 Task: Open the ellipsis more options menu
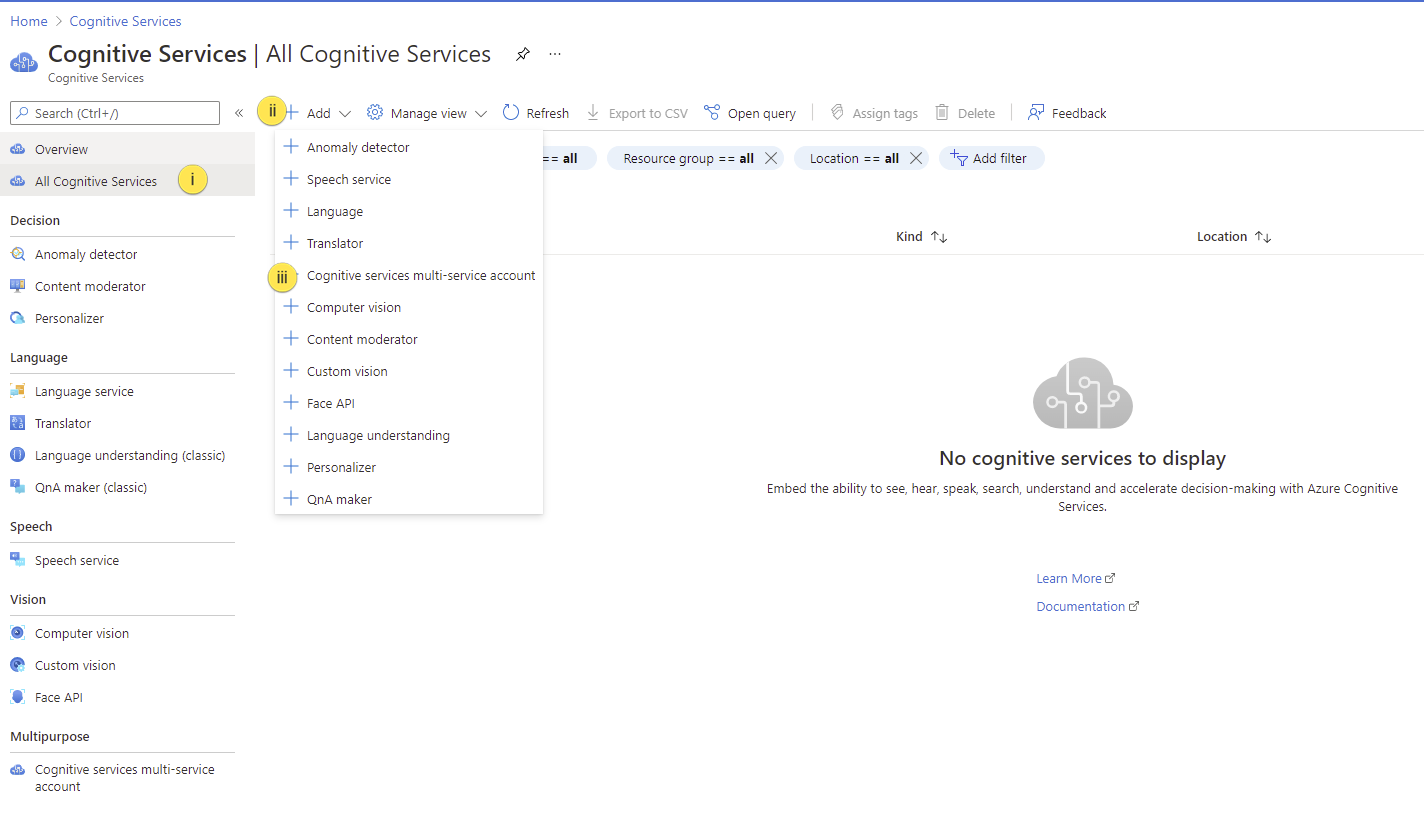(x=555, y=54)
